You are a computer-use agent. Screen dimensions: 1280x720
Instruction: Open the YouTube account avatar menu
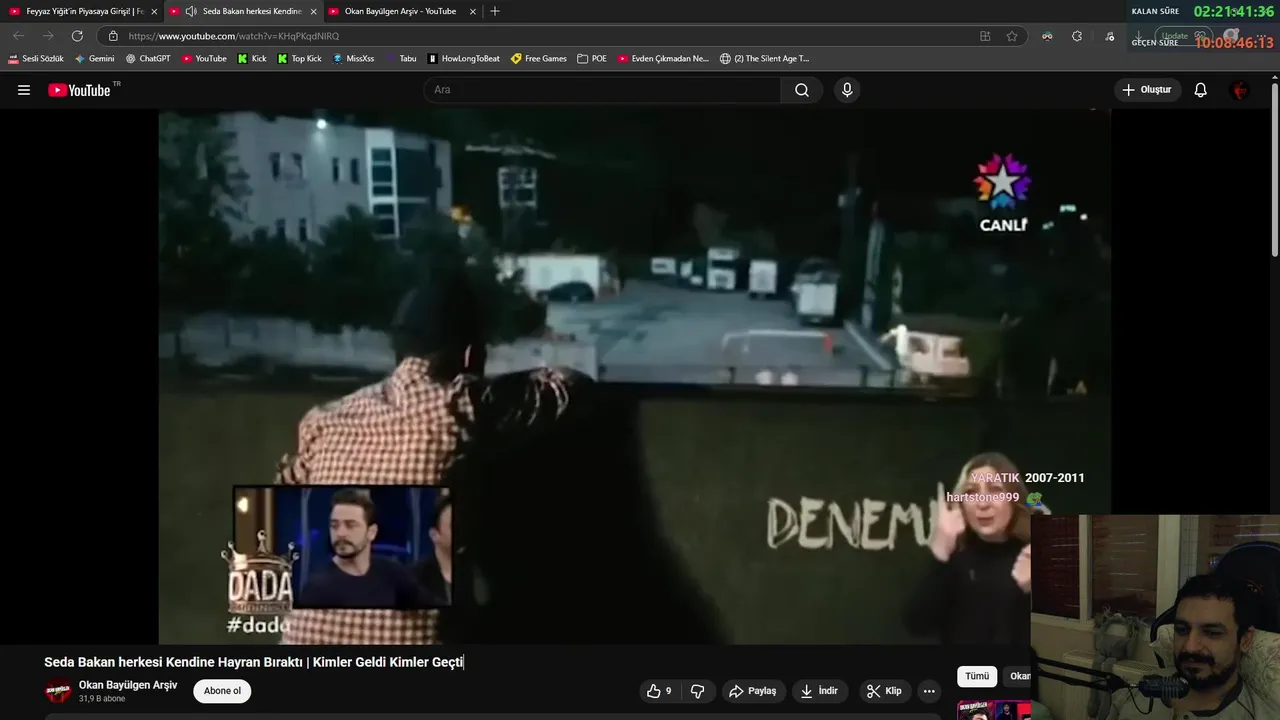click(x=1240, y=90)
